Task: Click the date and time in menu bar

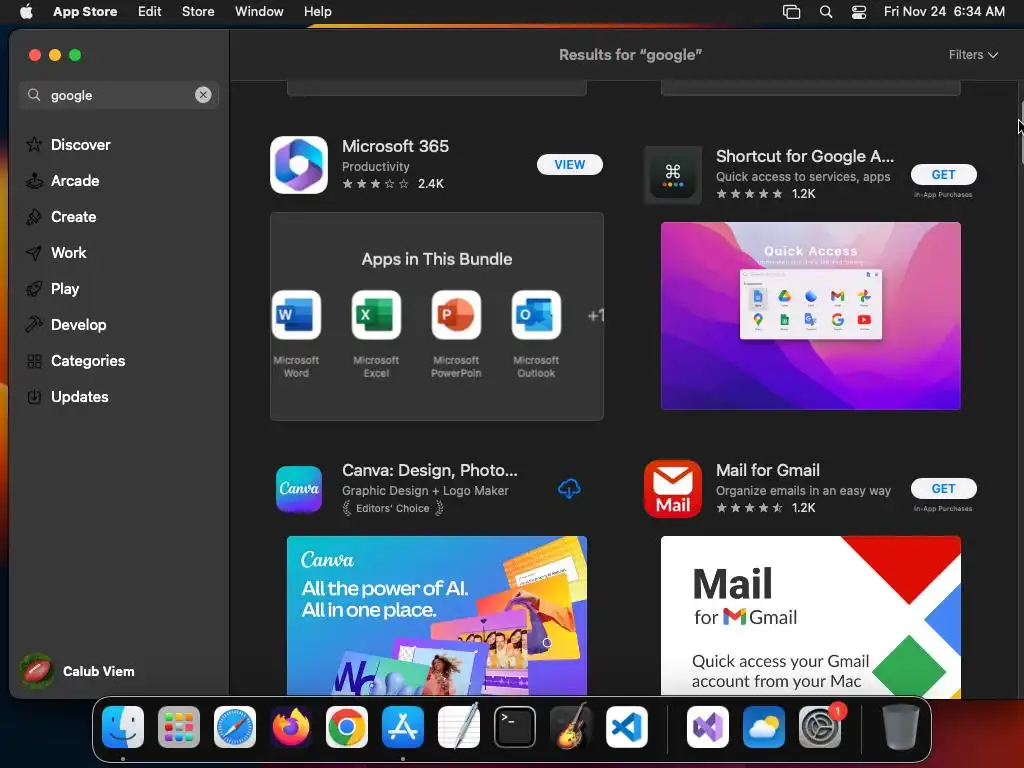Action: (x=944, y=11)
